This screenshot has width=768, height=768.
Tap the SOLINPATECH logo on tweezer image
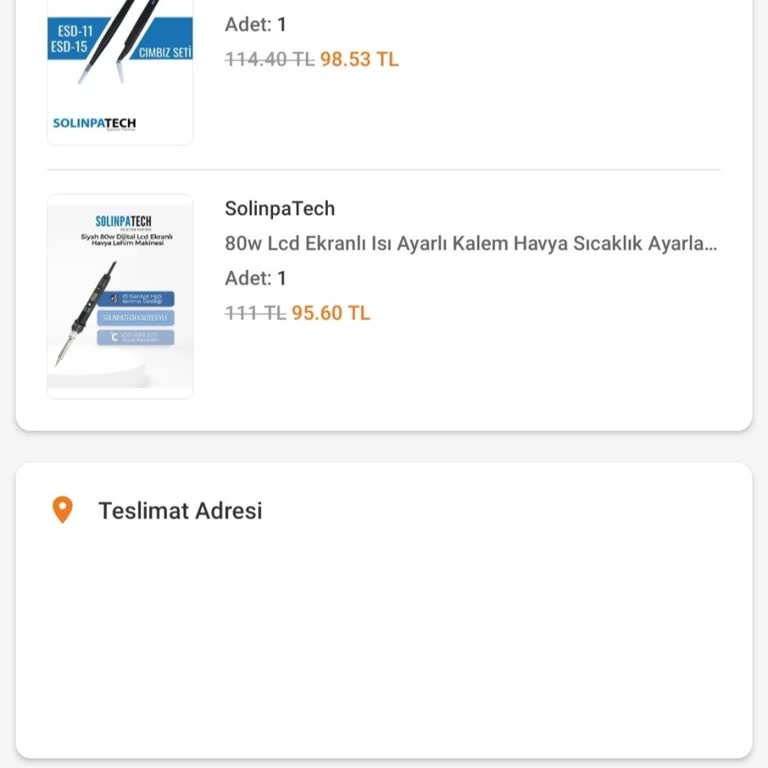(x=94, y=123)
